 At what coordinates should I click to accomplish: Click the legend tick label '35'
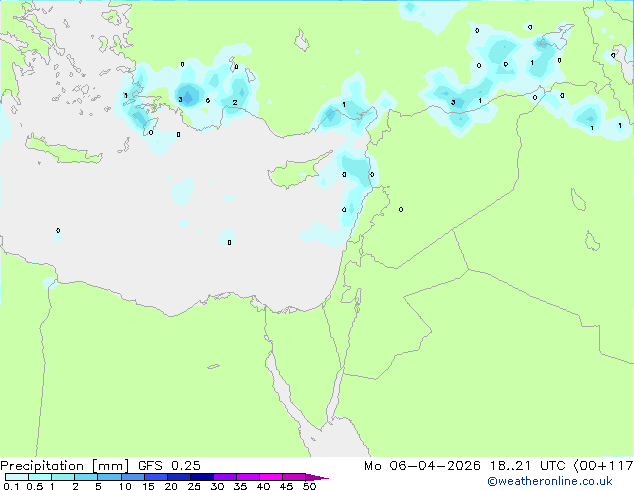tap(240, 486)
